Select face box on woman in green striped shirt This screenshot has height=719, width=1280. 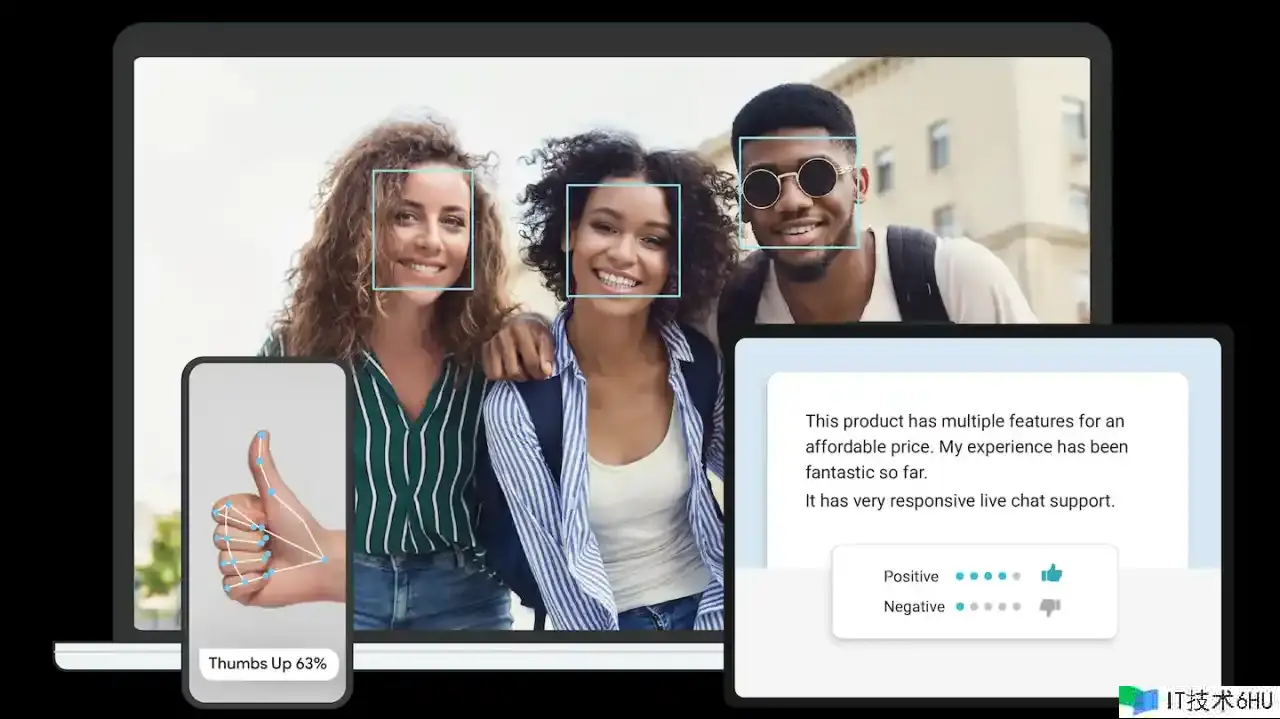(423, 229)
